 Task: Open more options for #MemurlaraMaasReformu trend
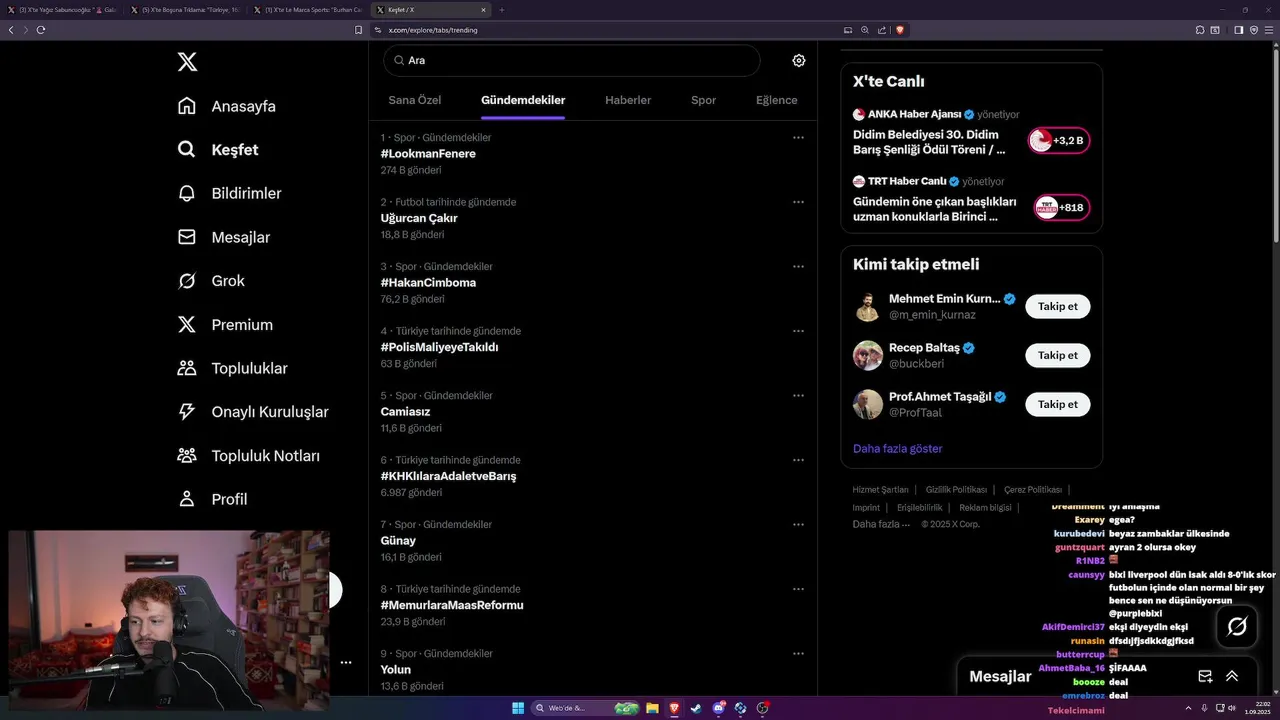coord(798,589)
